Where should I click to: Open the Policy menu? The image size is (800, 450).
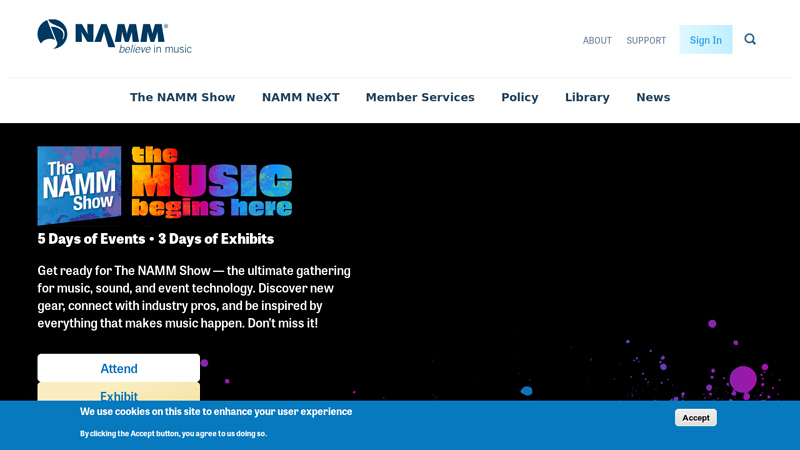click(519, 97)
